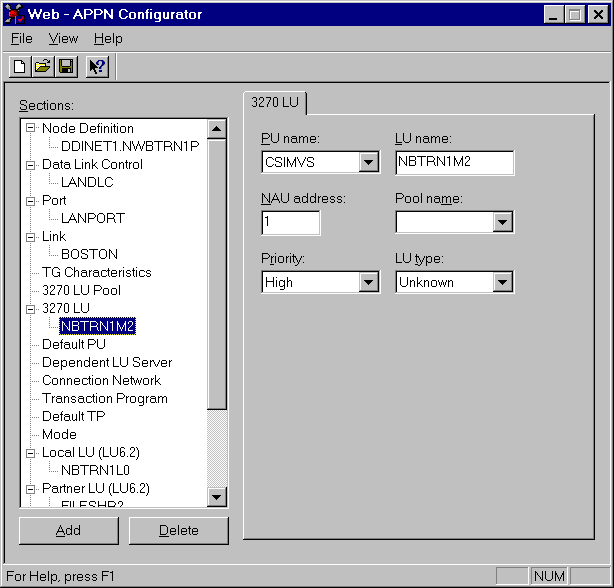Open the File menu
The width and height of the screenshot is (614, 588).
coord(21,39)
